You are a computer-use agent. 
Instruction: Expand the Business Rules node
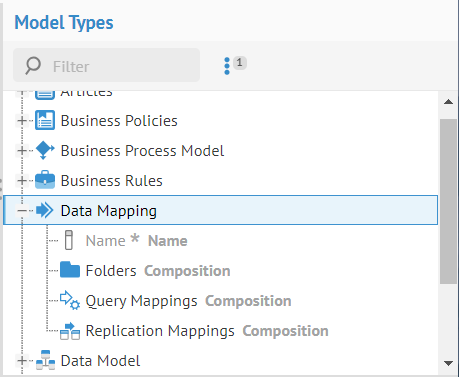click(x=22, y=181)
